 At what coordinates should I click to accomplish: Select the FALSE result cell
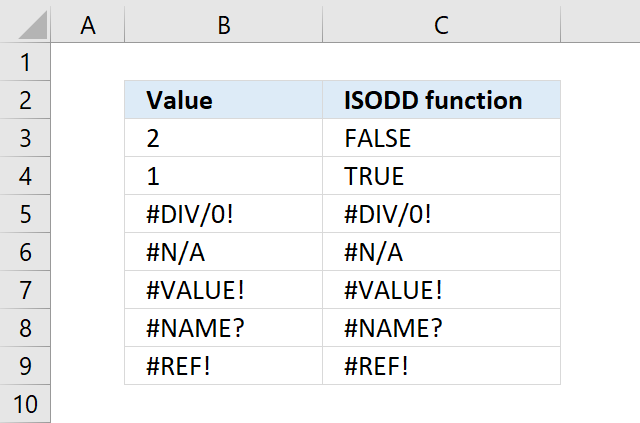click(442, 138)
